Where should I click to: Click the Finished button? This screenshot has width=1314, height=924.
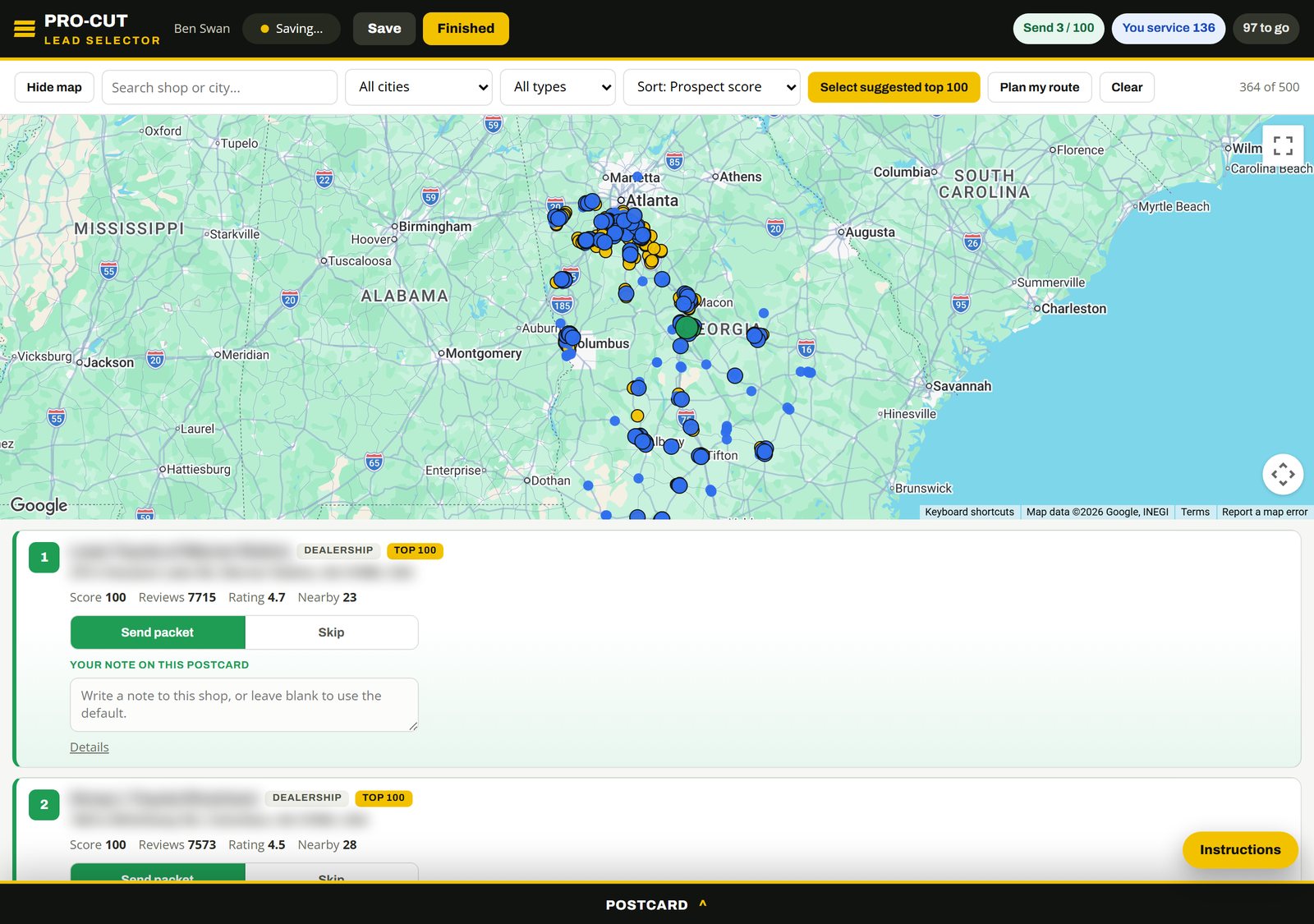point(466,29)
